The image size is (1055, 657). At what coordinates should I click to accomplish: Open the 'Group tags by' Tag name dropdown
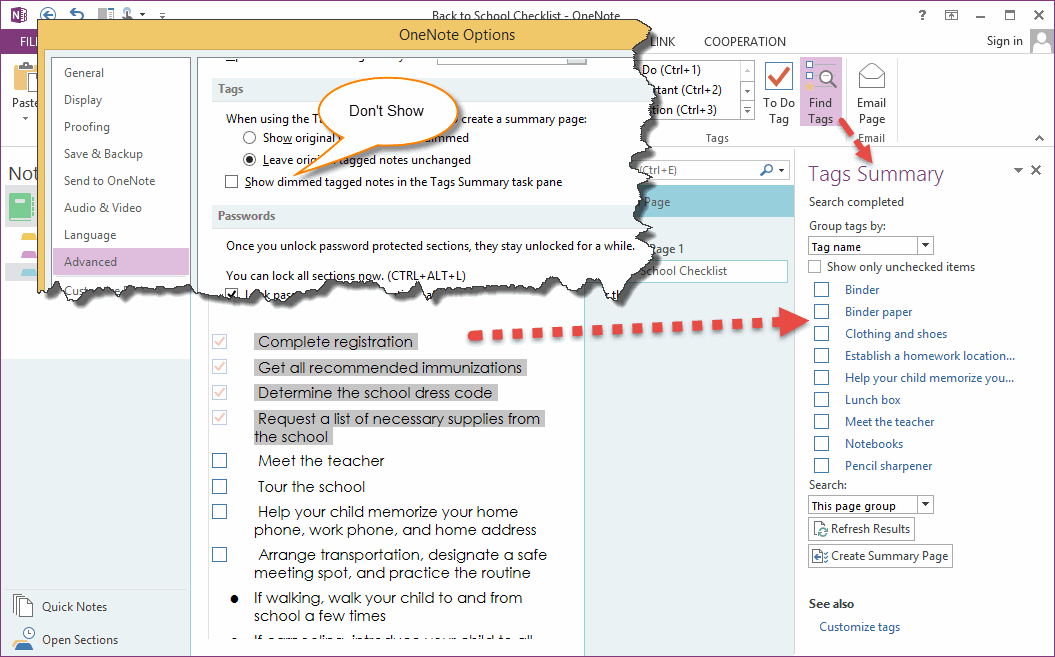925,246
